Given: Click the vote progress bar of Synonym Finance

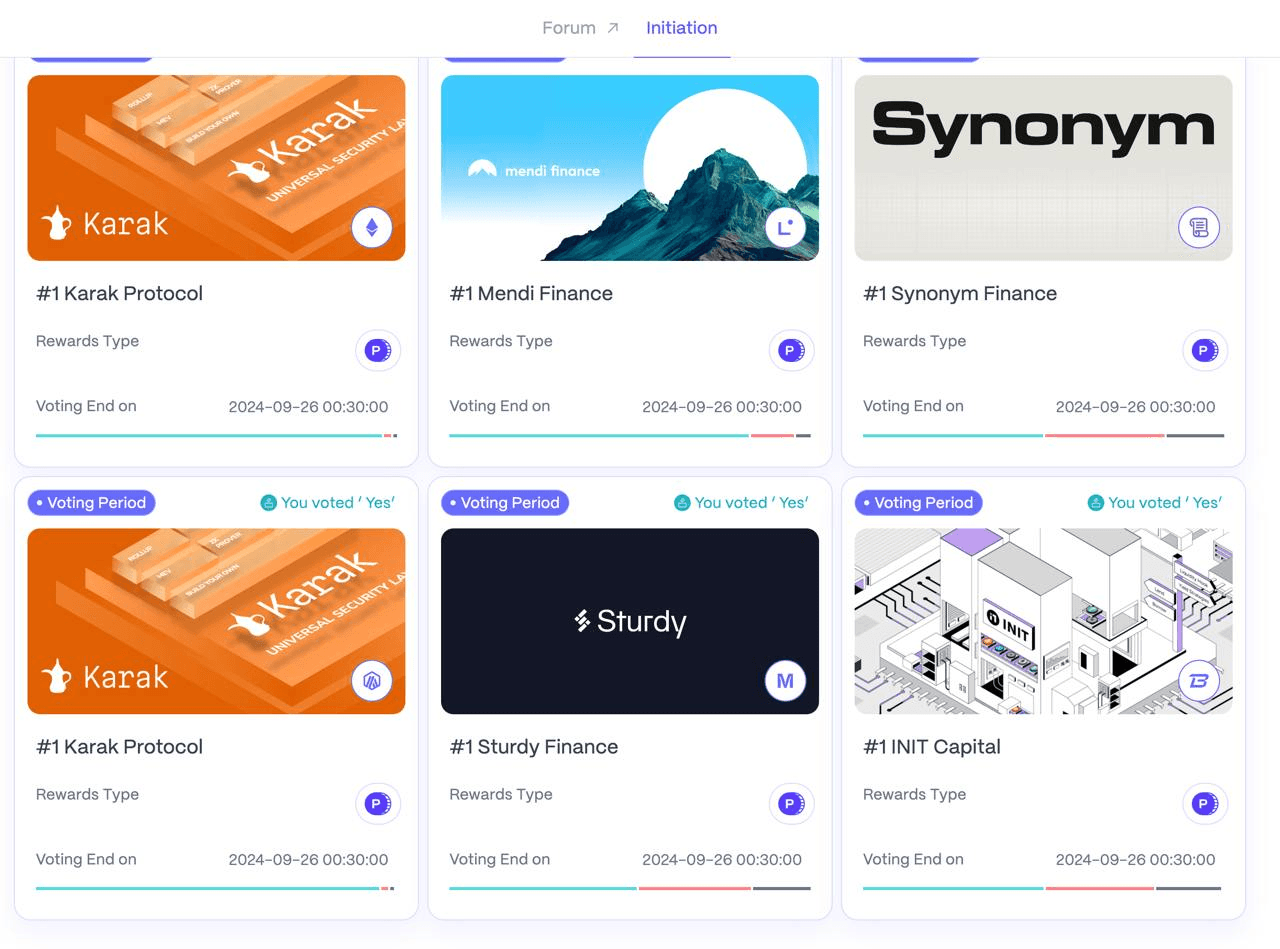Looking at the screenshot, I should tap(1043, 436).
